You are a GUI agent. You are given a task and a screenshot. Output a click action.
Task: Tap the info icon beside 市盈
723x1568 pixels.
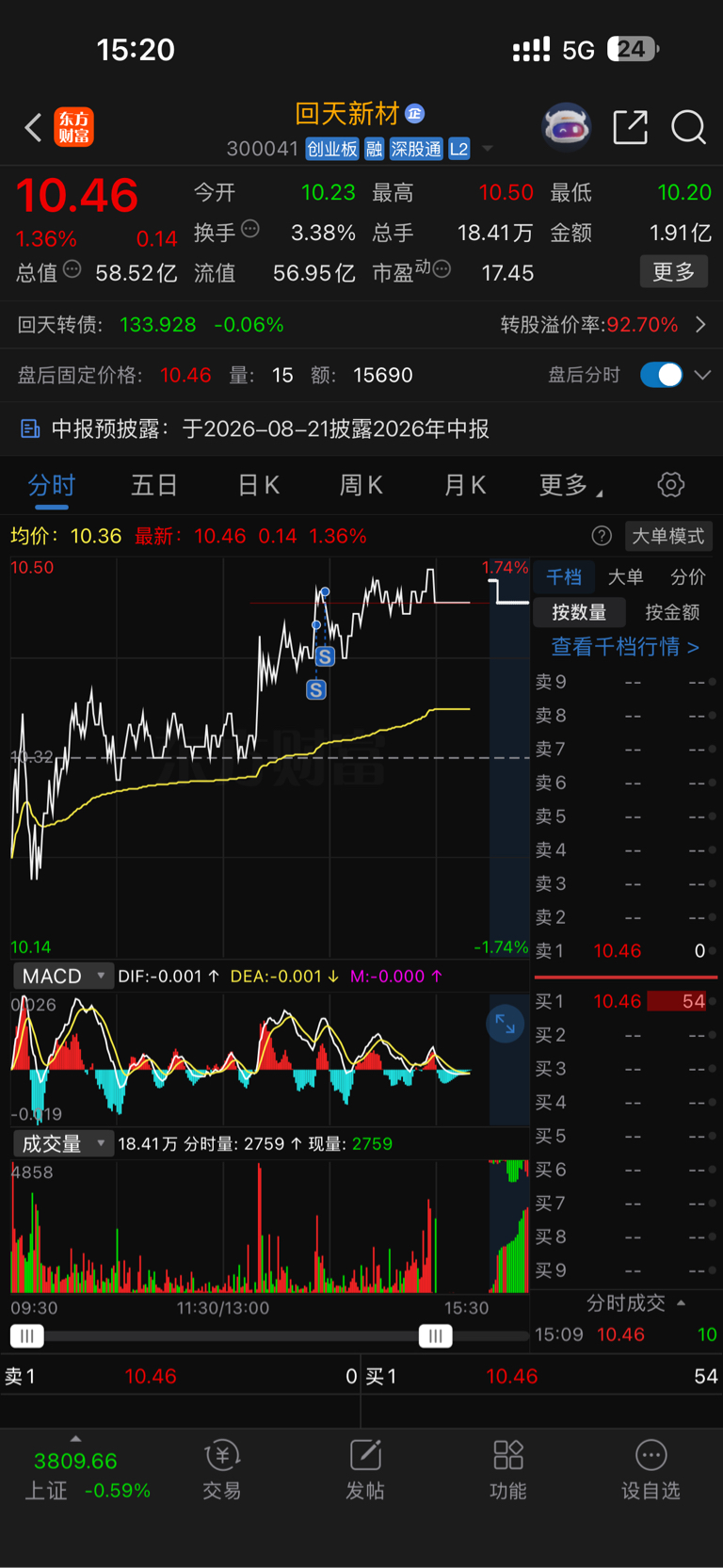pyautogui.click(x=442, y=269)
